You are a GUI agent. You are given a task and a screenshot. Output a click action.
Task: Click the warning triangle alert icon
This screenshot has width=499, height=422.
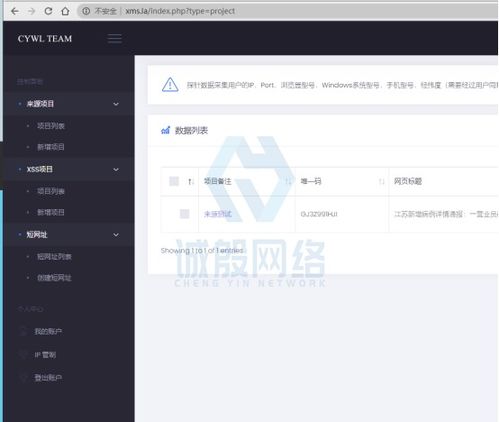[x=170, y=85]
